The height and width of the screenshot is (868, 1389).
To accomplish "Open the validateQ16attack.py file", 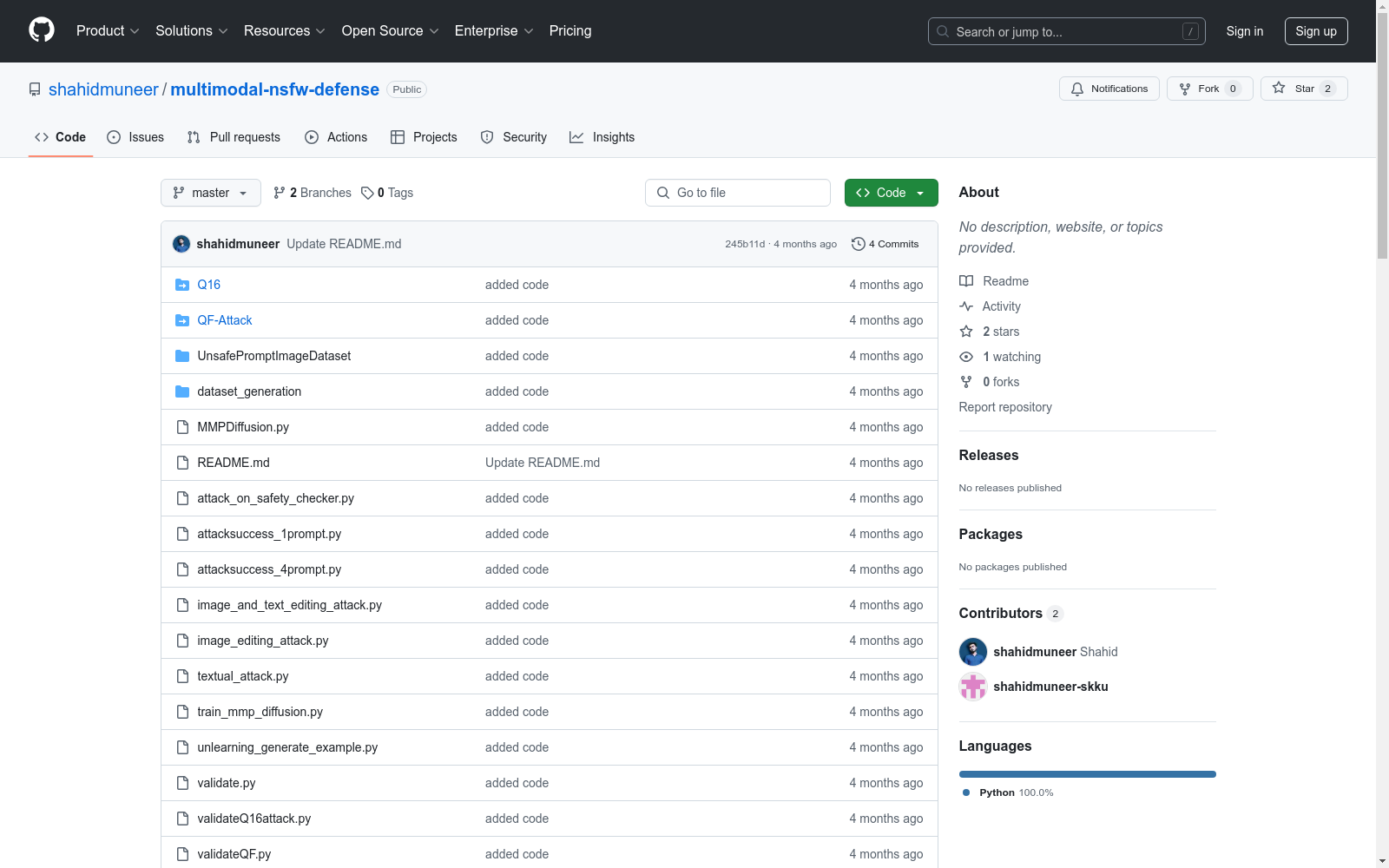I will pos(254,819).
